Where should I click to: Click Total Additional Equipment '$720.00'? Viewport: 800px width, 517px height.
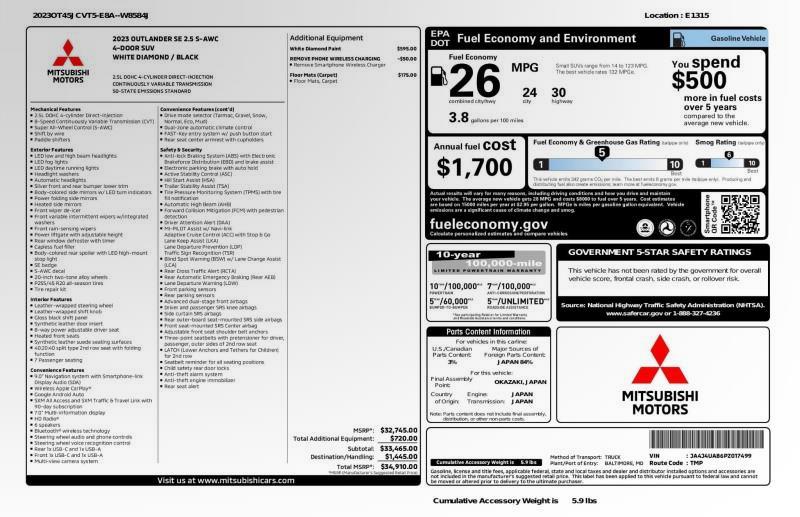tap(404, 438)
